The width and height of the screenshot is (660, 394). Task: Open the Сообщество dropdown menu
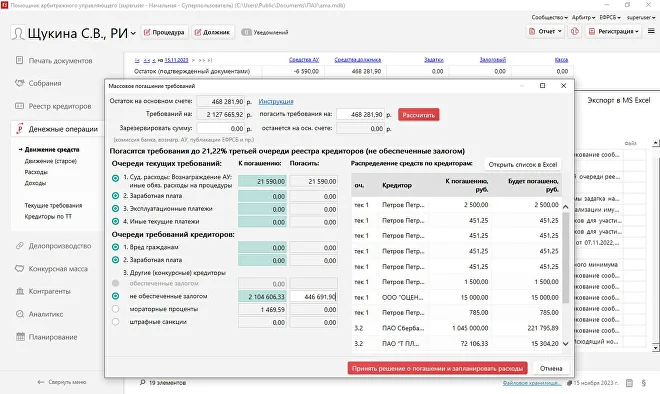coord(549,17)
